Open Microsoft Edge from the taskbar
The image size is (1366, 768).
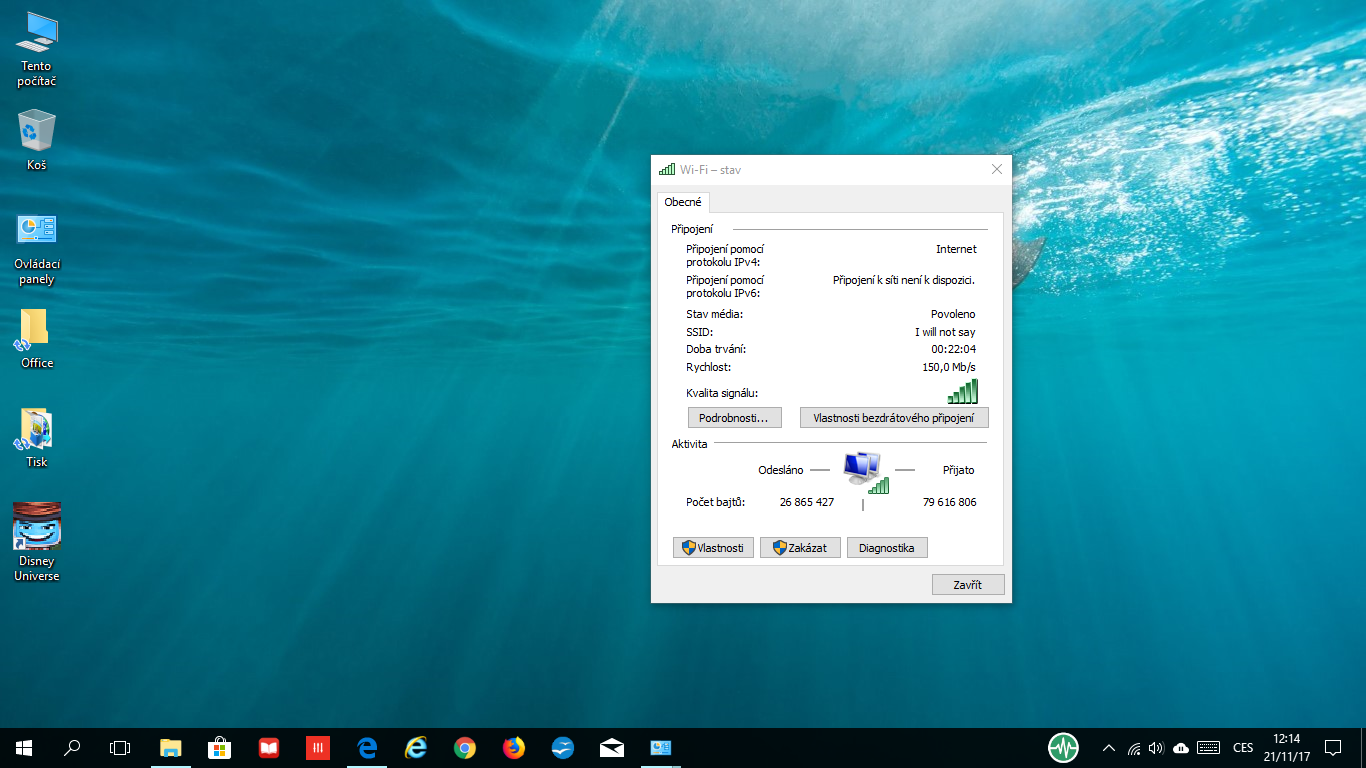[367, 747]
